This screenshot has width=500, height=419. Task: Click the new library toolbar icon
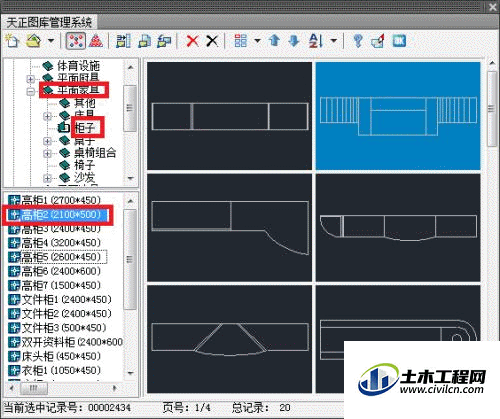point(12,41)
